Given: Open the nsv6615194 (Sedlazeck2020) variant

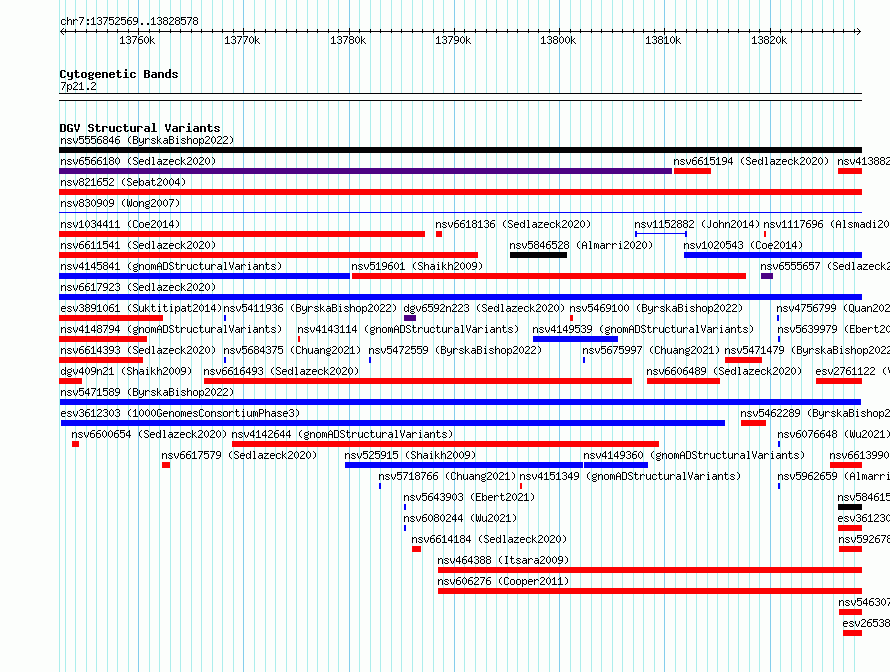Looking at the screenshot, I should [x=751, y=161].
